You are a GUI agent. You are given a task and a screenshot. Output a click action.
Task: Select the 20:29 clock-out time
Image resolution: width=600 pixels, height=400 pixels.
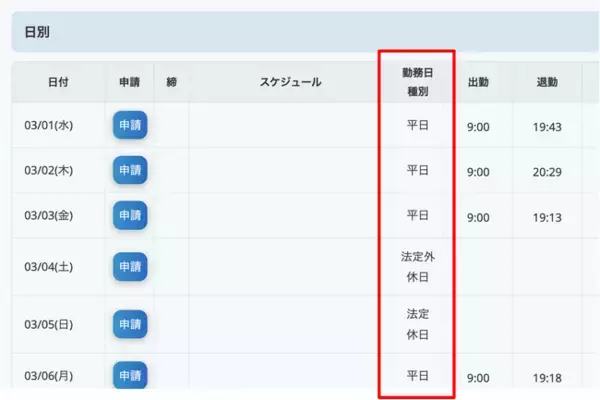click(547, 172)
